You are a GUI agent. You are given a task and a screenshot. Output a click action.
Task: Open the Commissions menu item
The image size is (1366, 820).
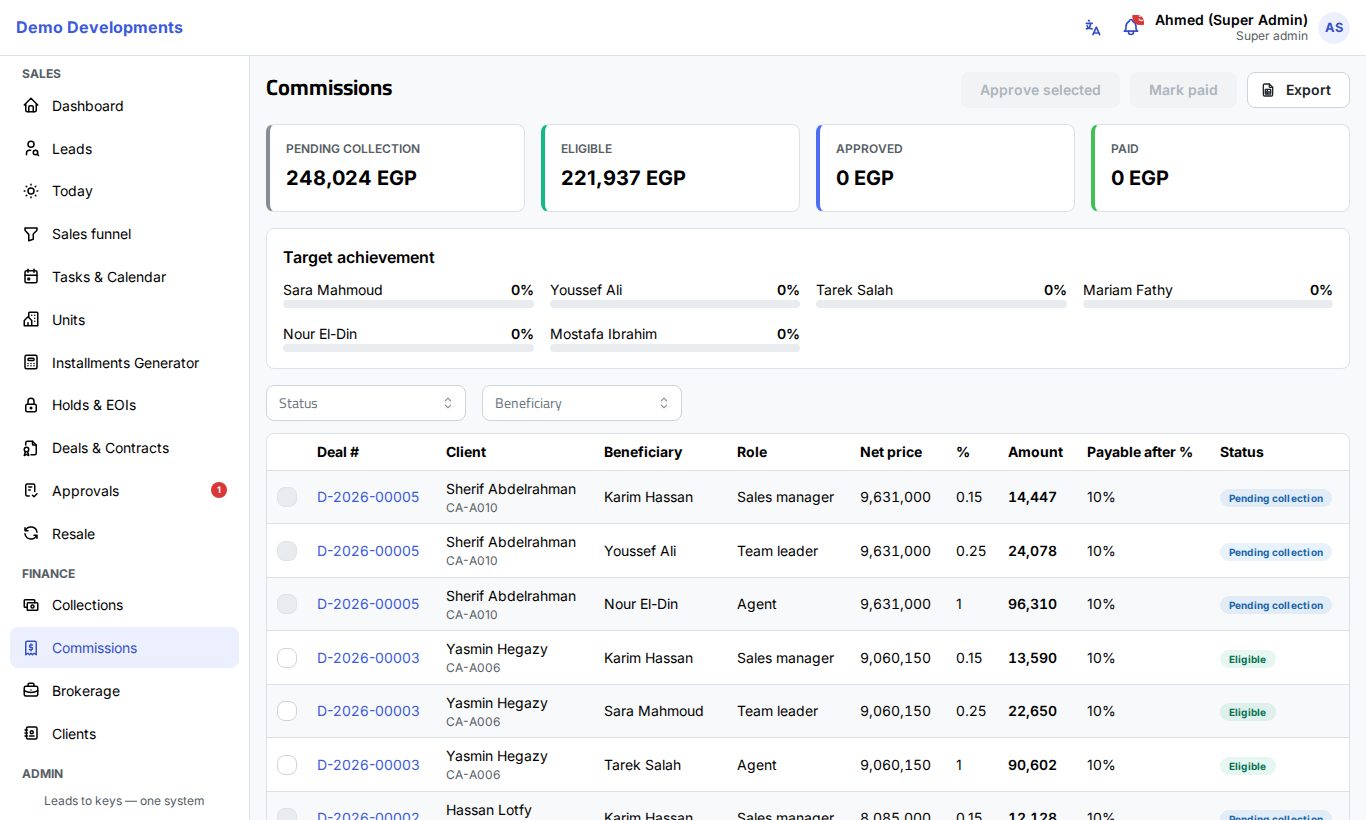click(x=124, y=648)
